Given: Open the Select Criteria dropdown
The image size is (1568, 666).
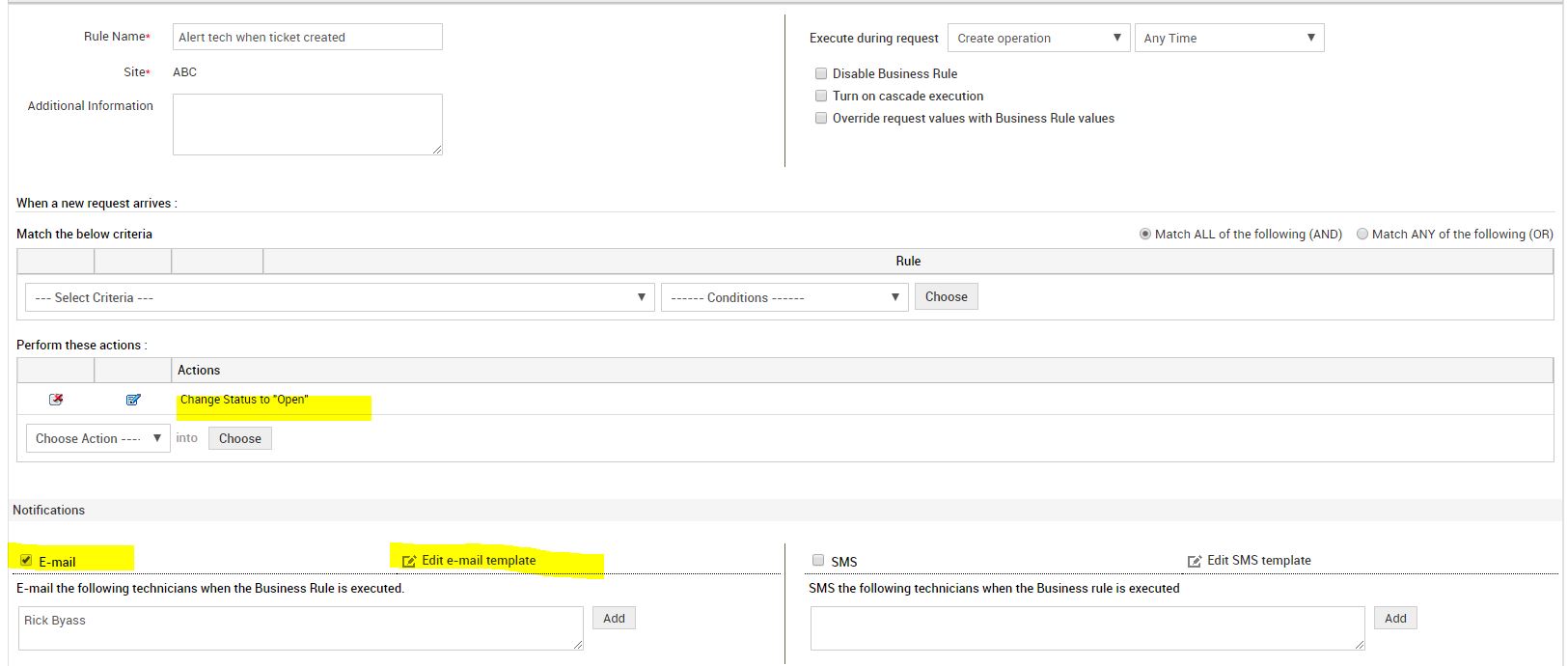Looking at the screenshot, I should [340, 297].
